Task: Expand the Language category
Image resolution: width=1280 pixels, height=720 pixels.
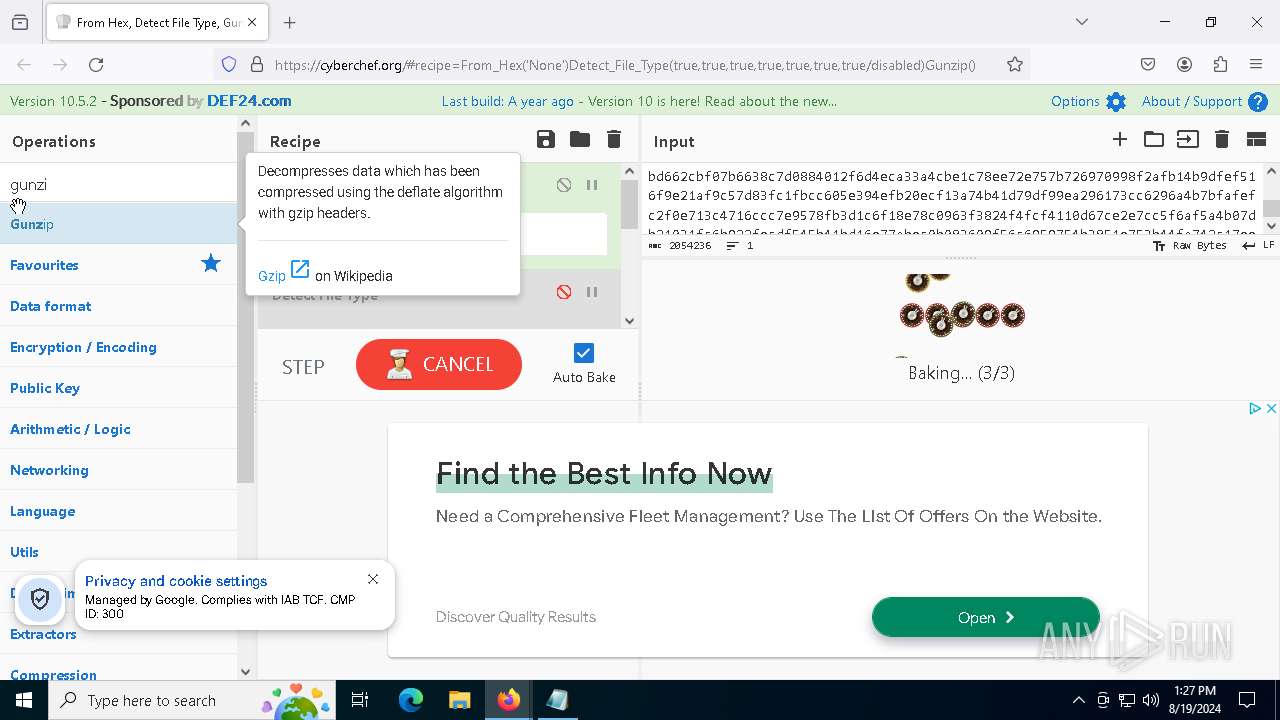Action: [x=119, y=511]
